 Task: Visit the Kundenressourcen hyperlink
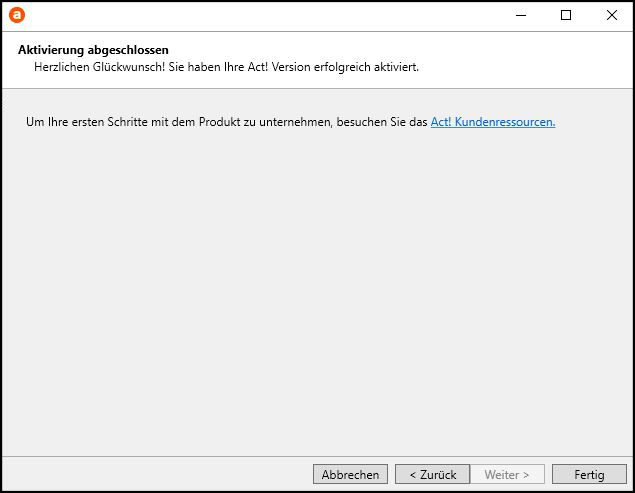(x=493, y=122)
